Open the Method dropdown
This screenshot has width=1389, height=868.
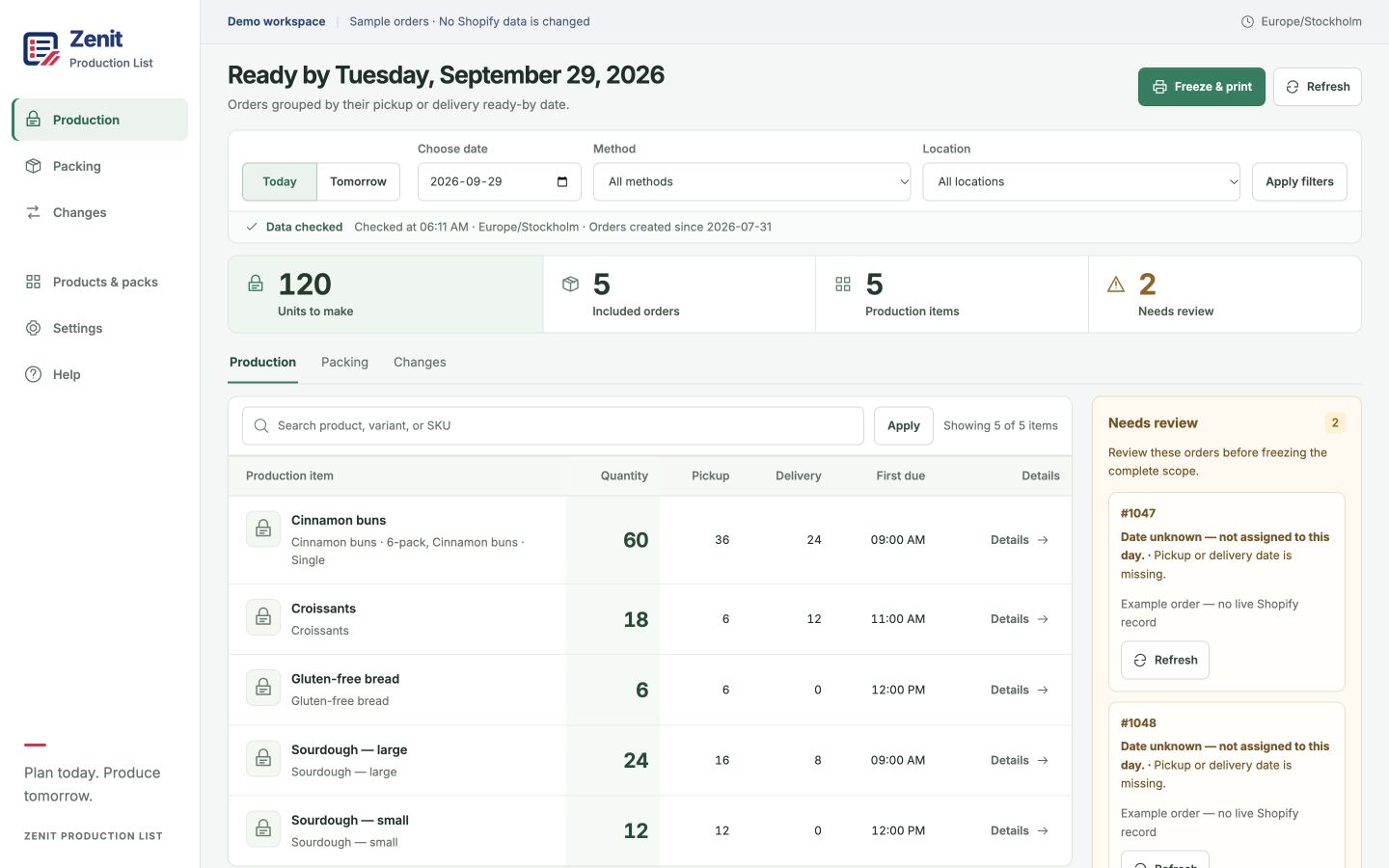click(x=751, y=181)
